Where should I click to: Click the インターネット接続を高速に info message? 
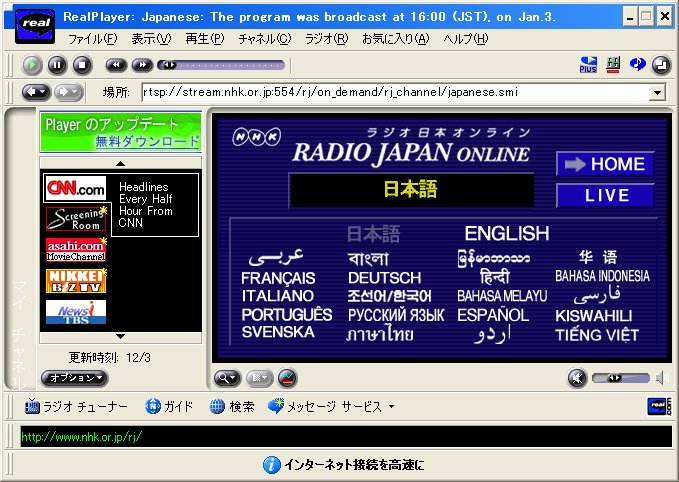click(x=343, y=465)
